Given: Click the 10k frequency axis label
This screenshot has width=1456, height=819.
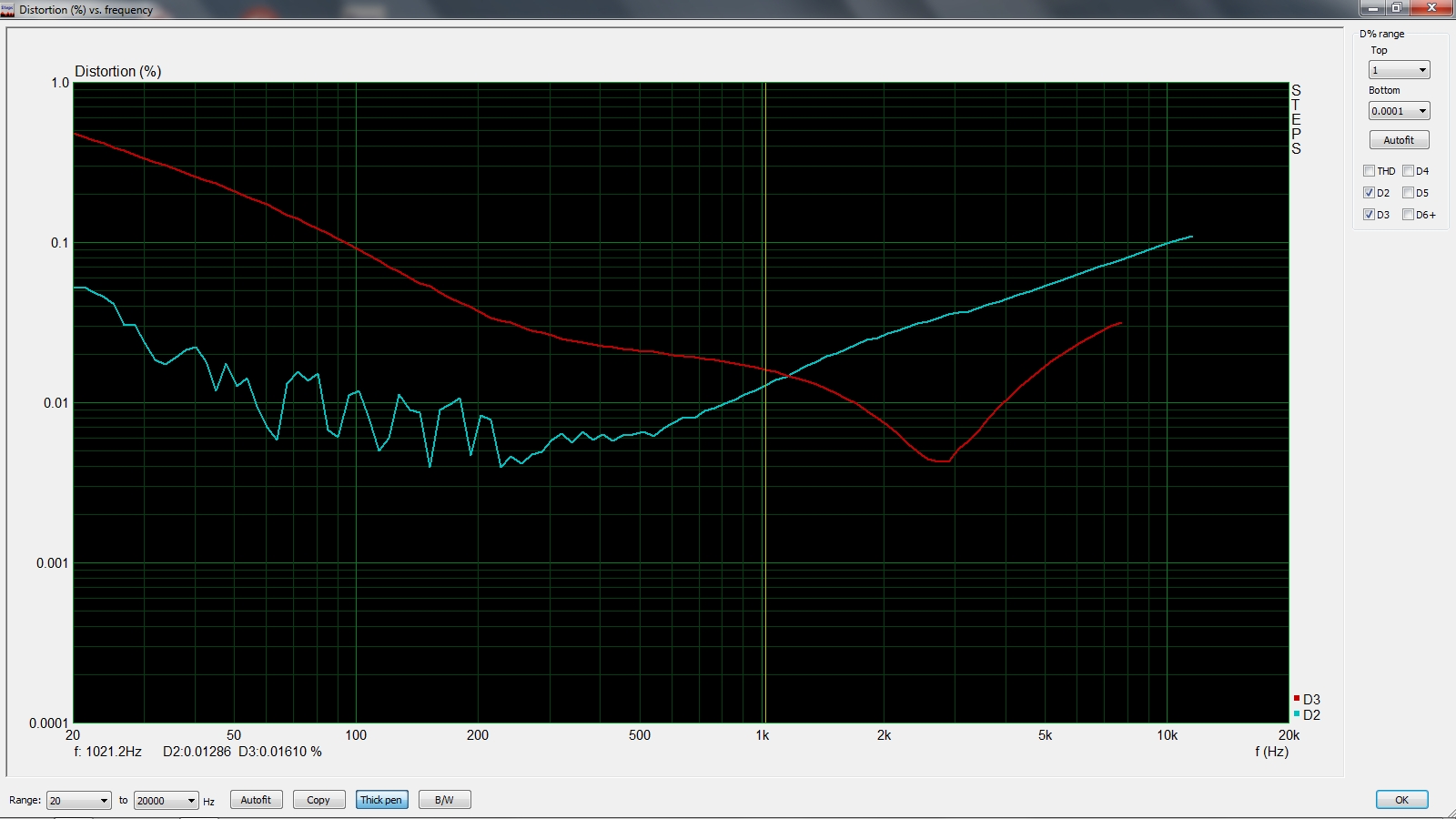Looking at the screenshot, I should (1168, 735).
